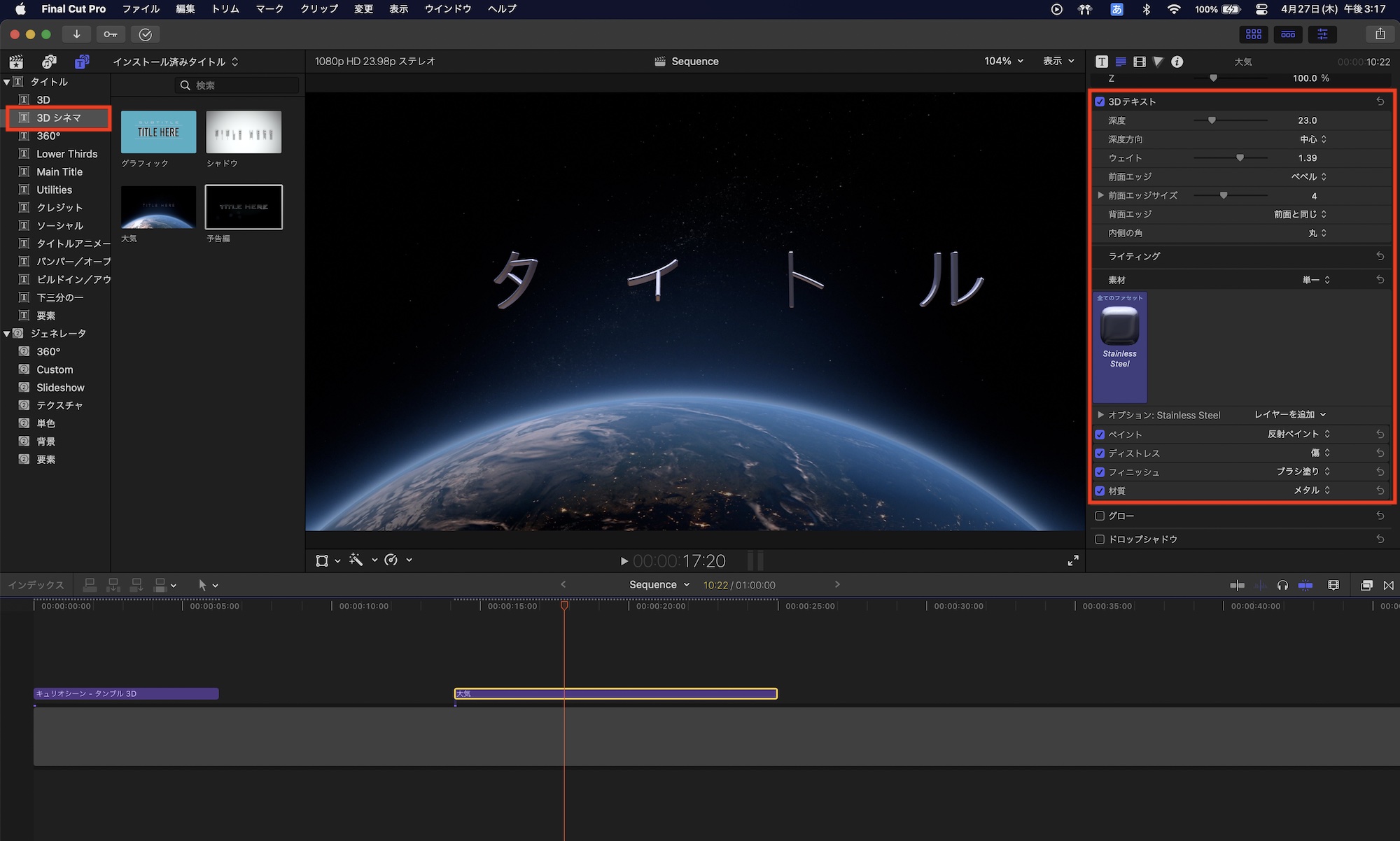
Task: Enable the ドロップシャドウ checkbox
Action: (x=1100, y=539)
